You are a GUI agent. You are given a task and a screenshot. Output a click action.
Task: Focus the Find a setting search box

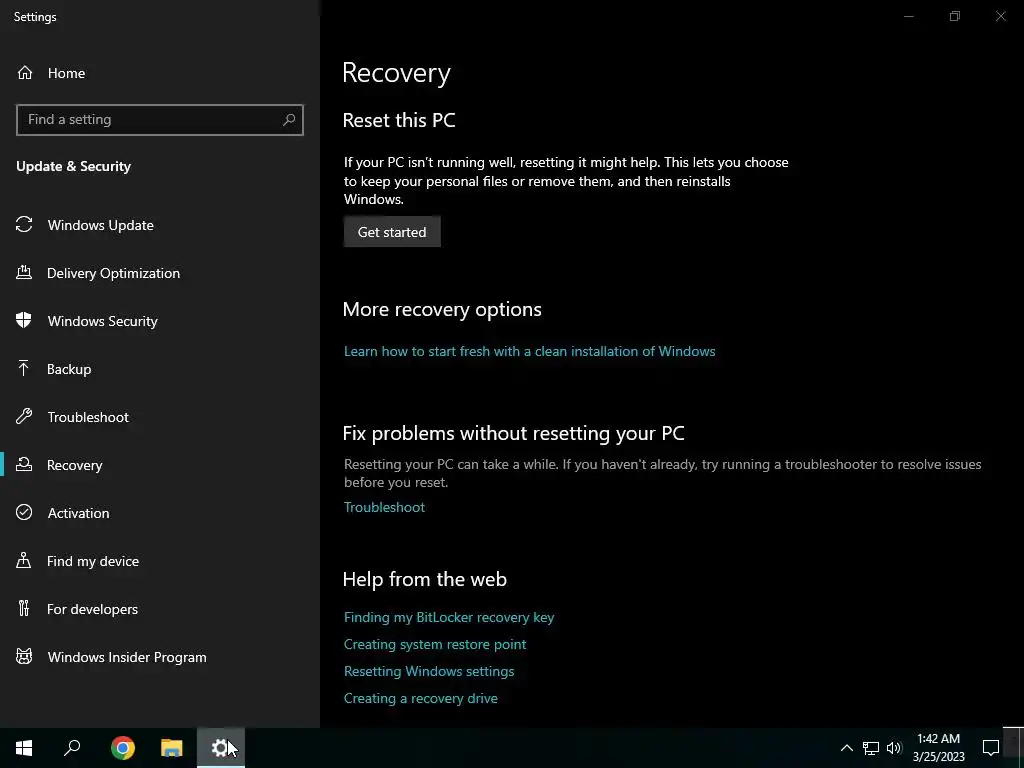click(159, 120)
